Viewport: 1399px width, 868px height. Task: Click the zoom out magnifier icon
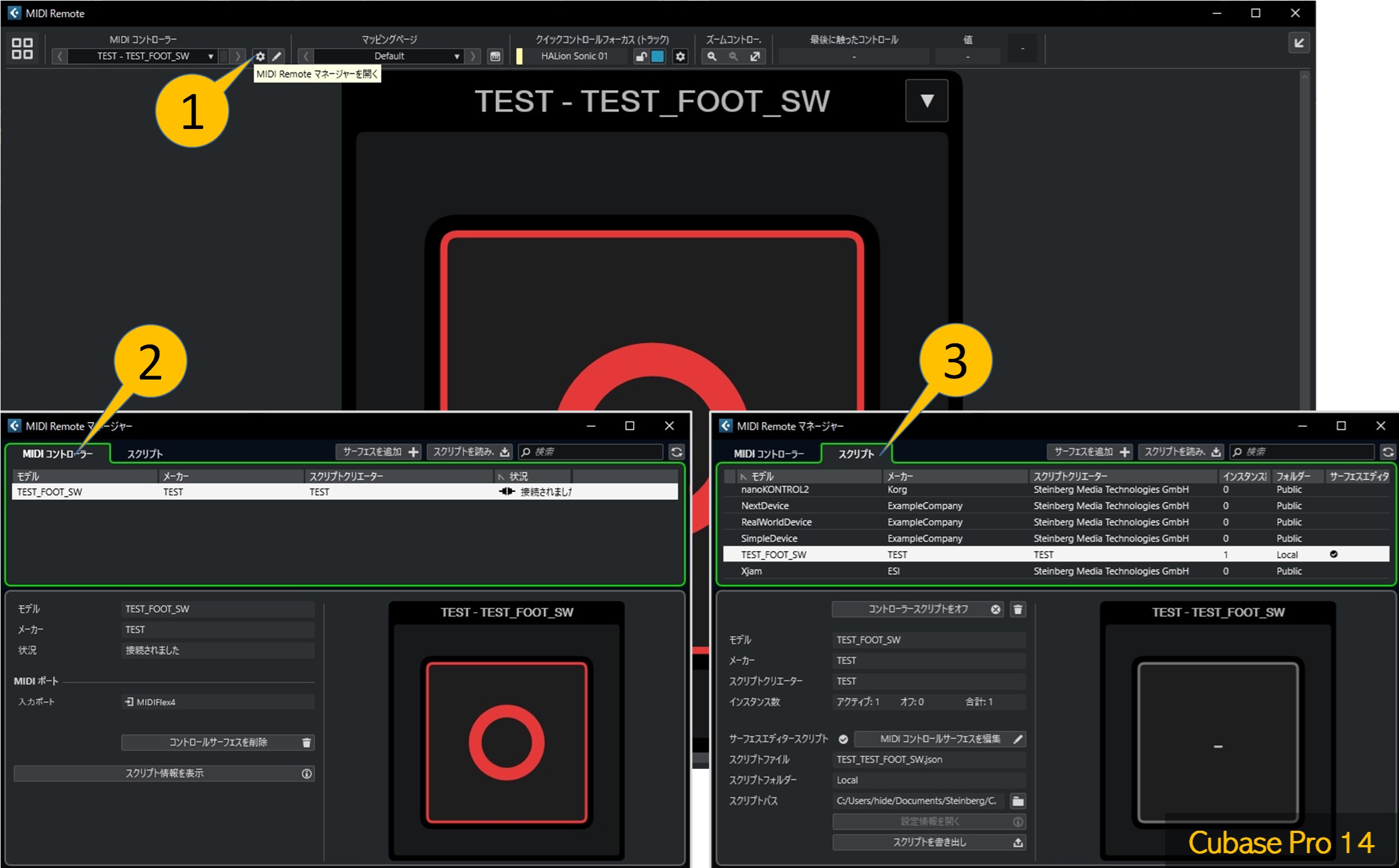734,56
